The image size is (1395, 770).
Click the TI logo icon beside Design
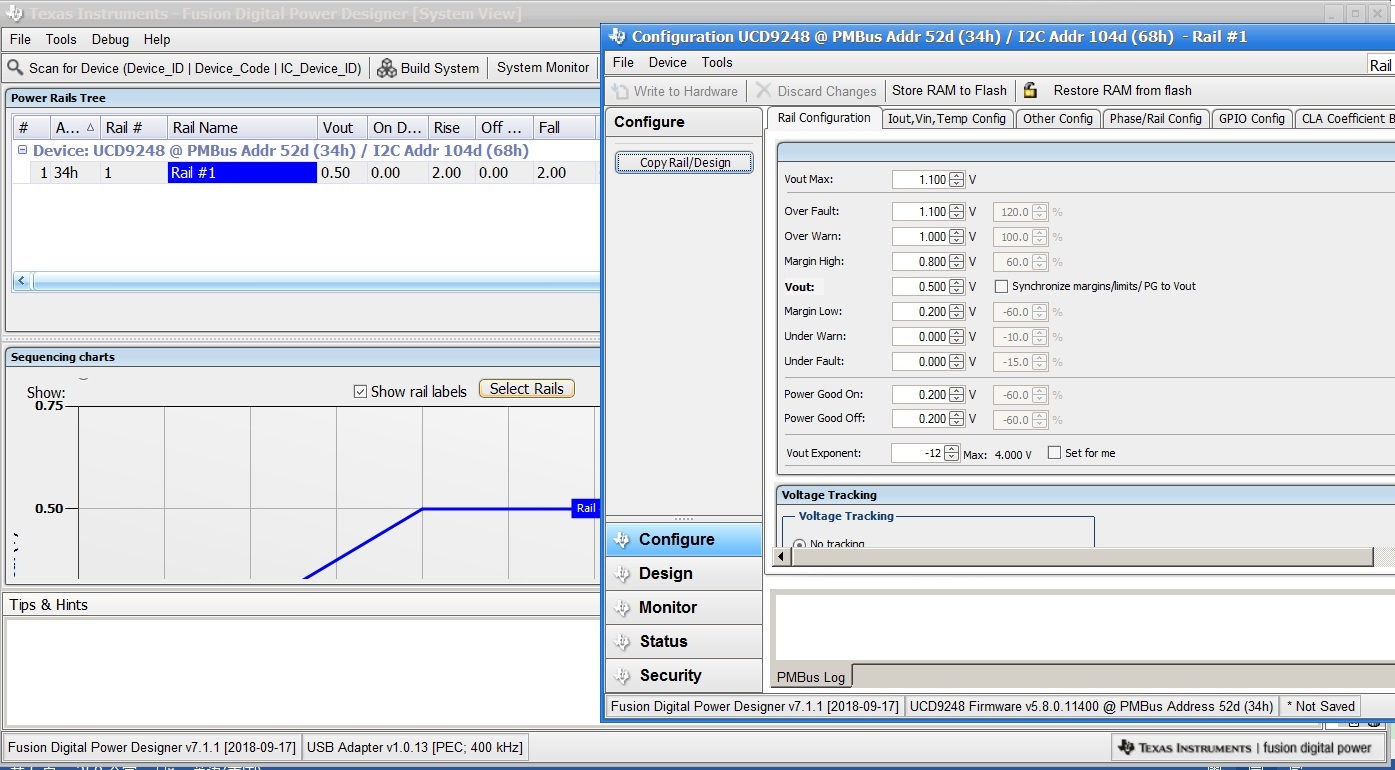(621, 574)
